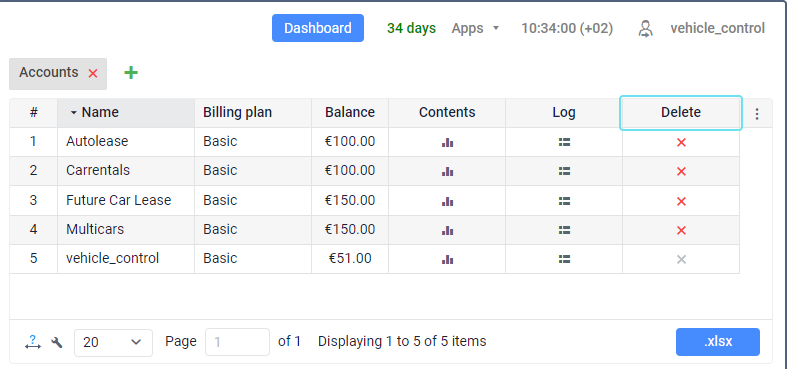Click the Dashboard button
This screenshot has height=369, width=787.
tap(318, 28)
